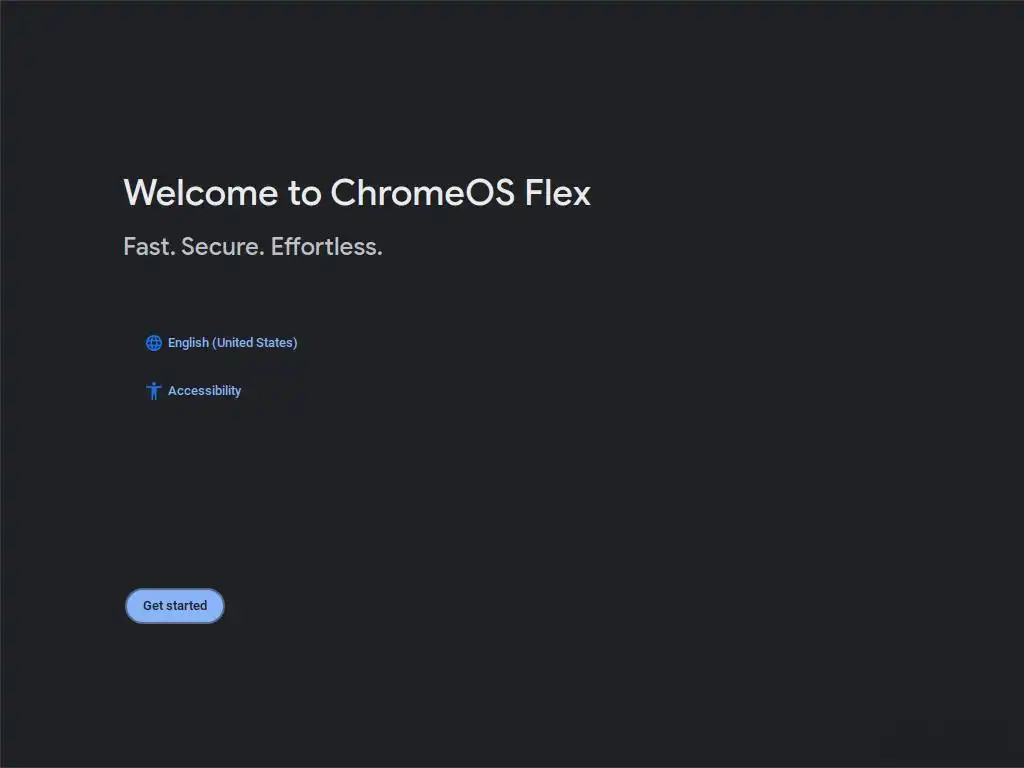Select the blue globe icon beside English

154,343
